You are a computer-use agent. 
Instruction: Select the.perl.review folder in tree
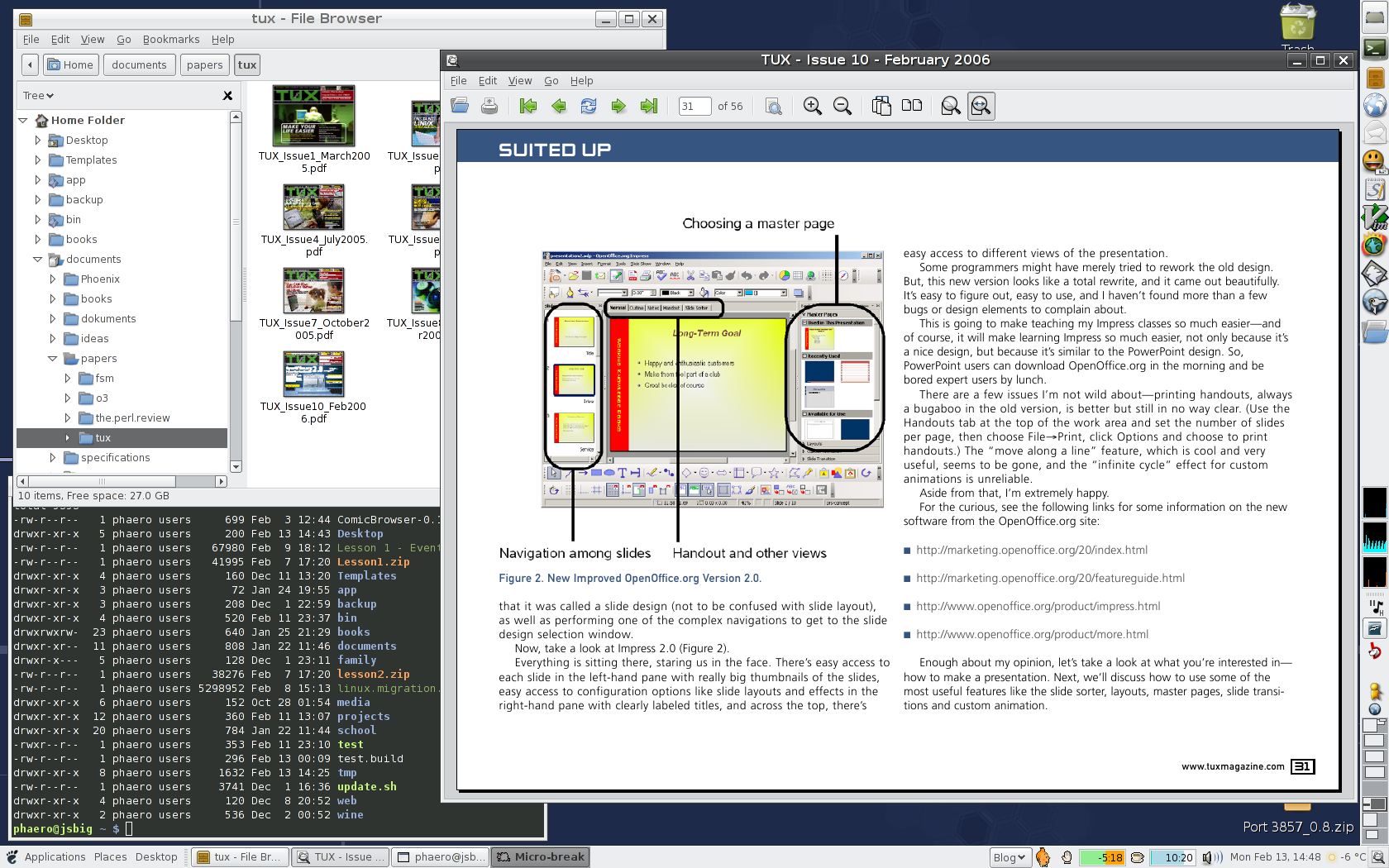(x=132, y=418)
